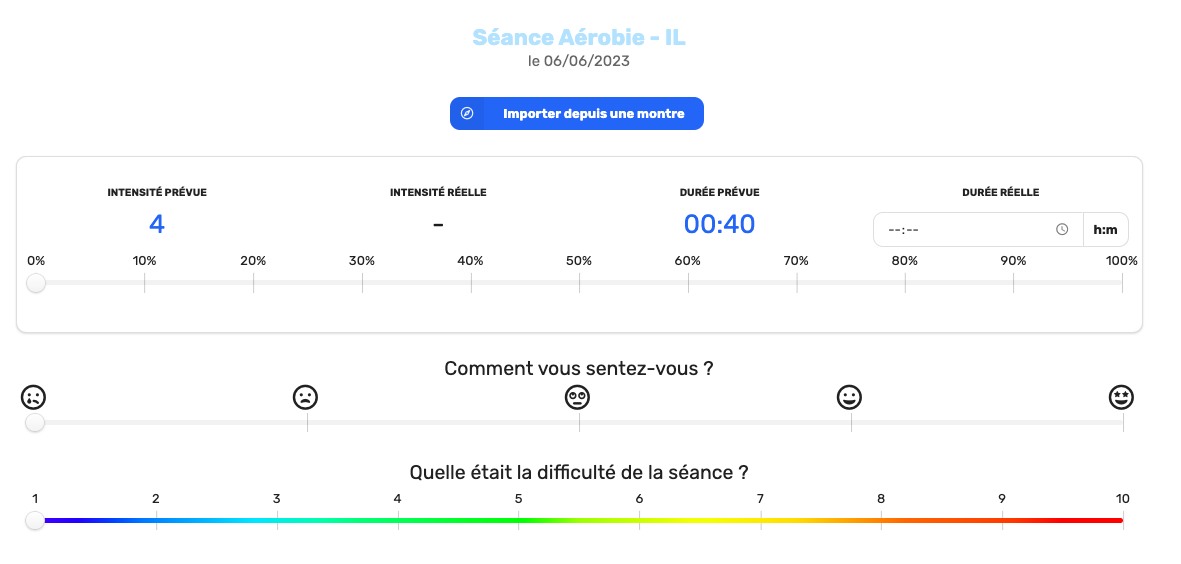The height and width of the screenshot is (564, 1181).
Task: Click the compass icon on the import button
Action: pyautogui.click(x=467, y=114)
